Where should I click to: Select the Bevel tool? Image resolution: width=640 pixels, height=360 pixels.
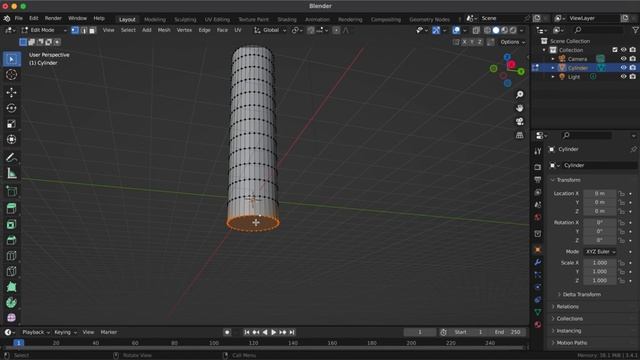point(11,240)
